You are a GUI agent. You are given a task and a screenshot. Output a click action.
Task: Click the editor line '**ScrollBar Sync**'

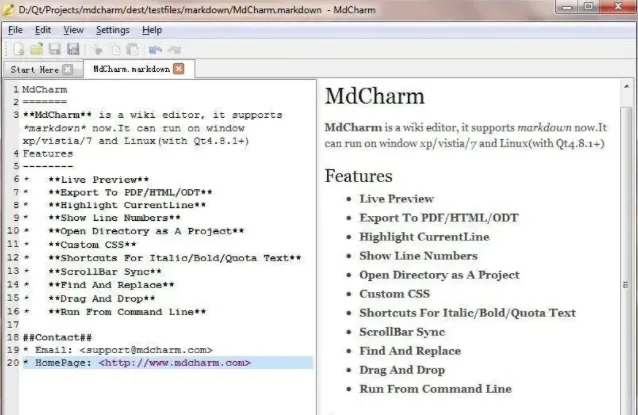[105, 271]
